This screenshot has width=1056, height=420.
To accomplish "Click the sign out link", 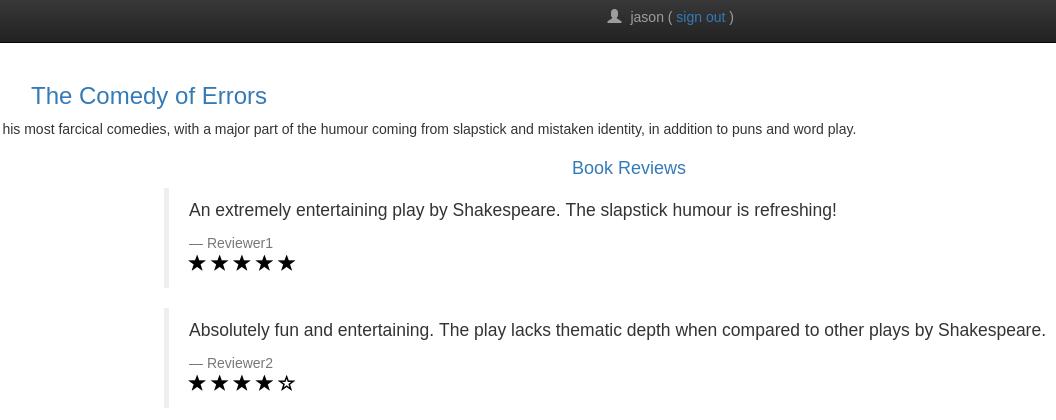I will (x=700, y=18).
